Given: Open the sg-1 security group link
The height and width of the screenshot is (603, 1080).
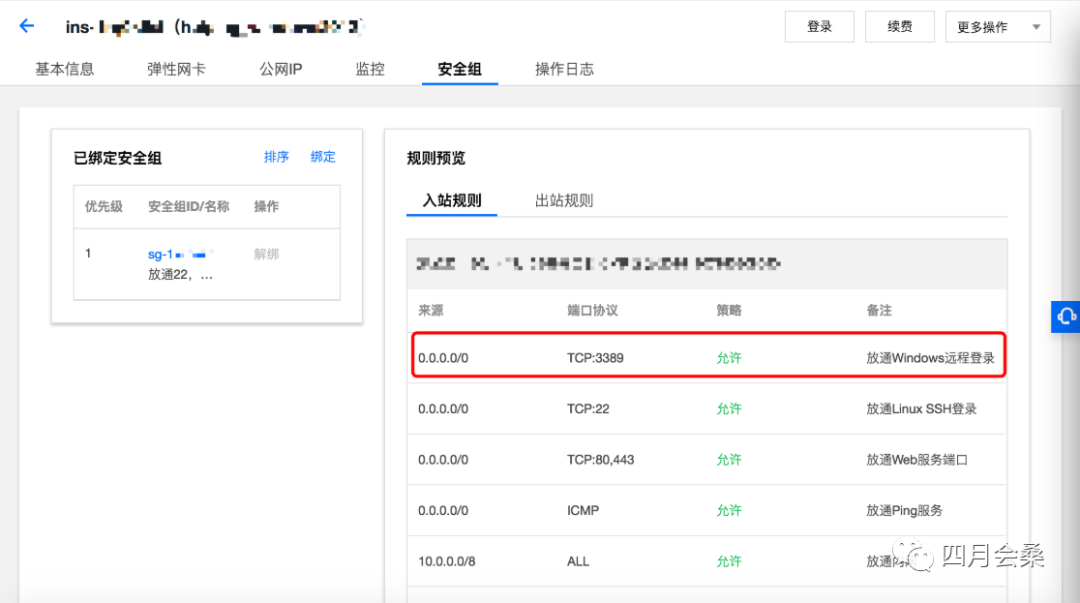Looking at the screenshot, I should (x=180, y=254).
